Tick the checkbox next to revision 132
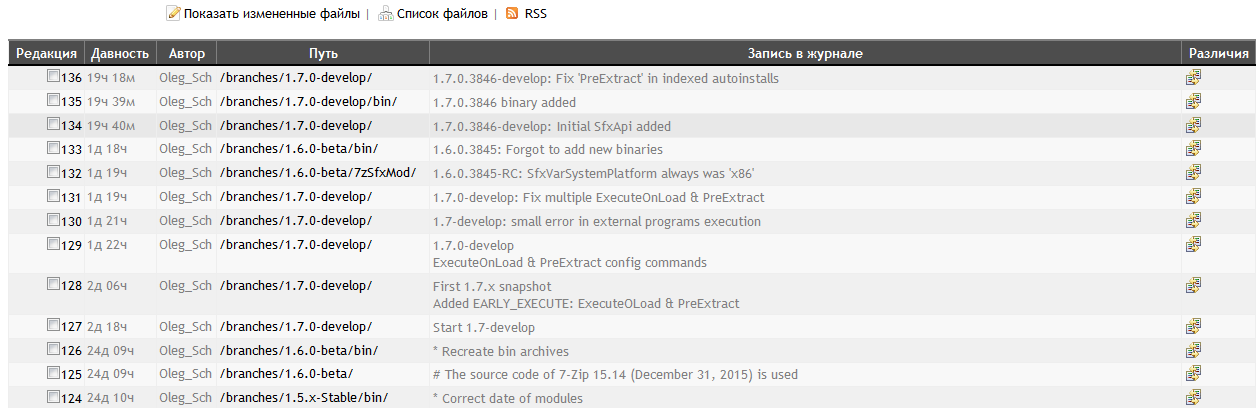 tap(53, 173)
